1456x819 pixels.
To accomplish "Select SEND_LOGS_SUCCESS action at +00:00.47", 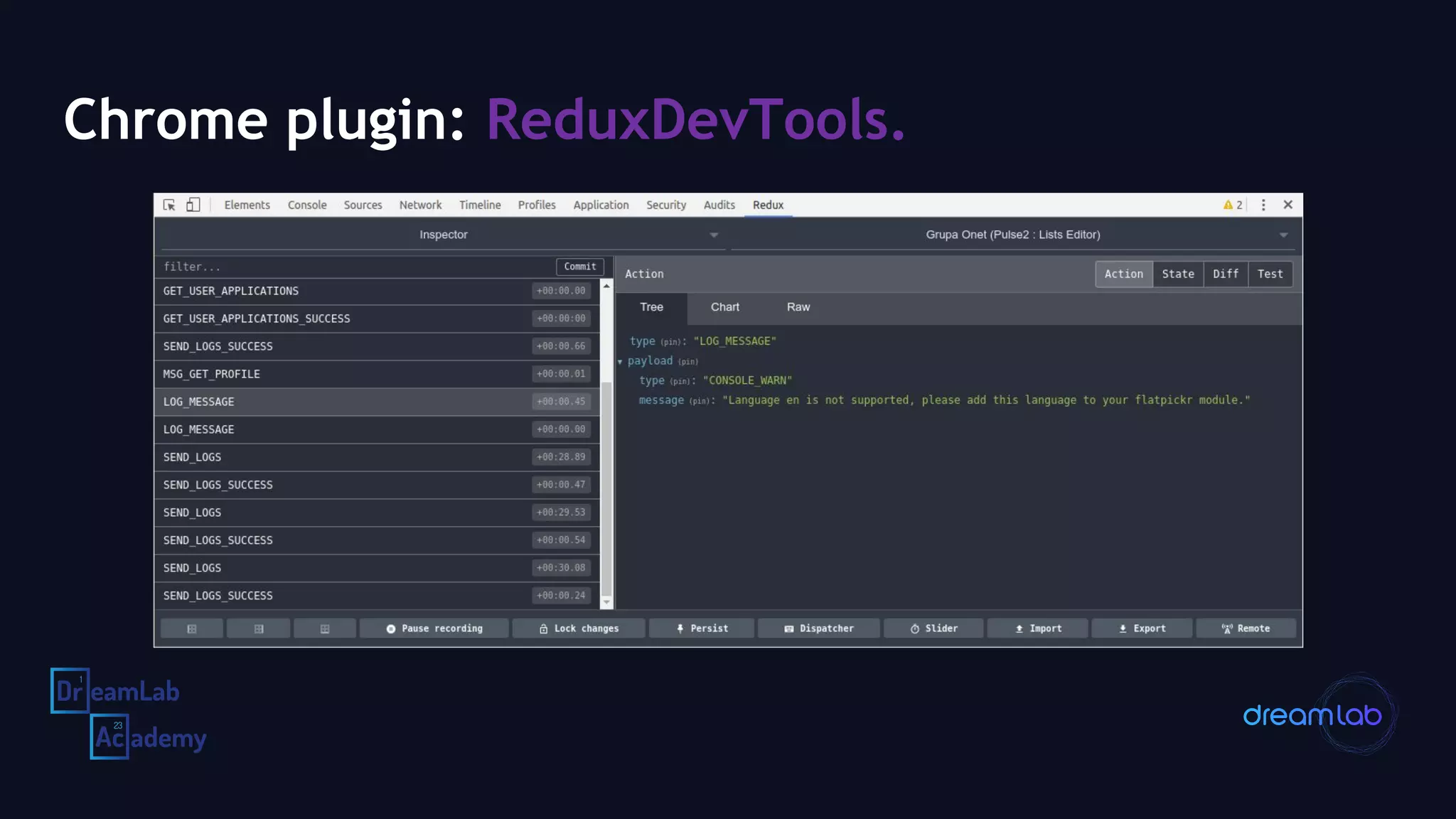I will click(377, 485).
